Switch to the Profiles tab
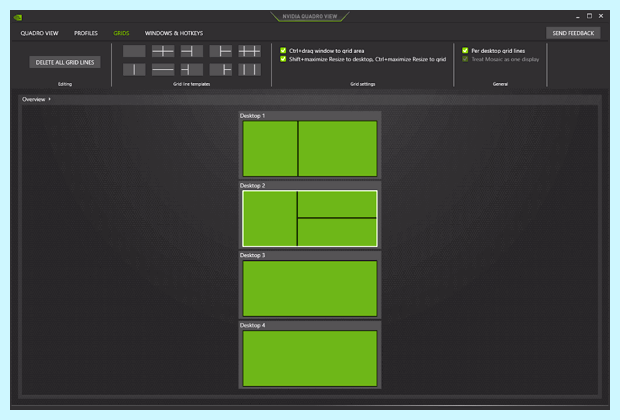The height and width of the screenshot is (420, 620). tap(86, 33)
